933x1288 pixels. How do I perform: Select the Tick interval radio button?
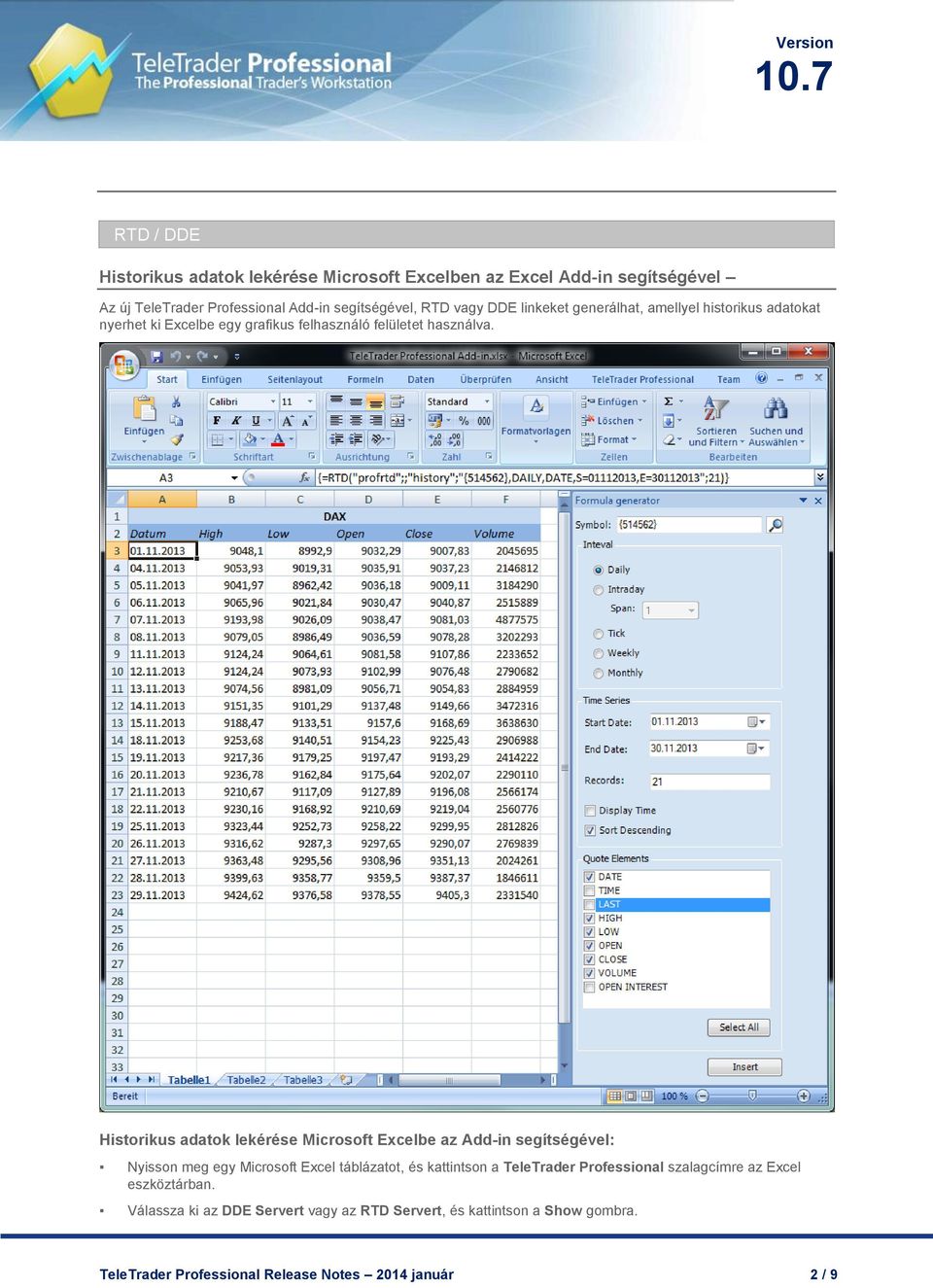point(599,634)
